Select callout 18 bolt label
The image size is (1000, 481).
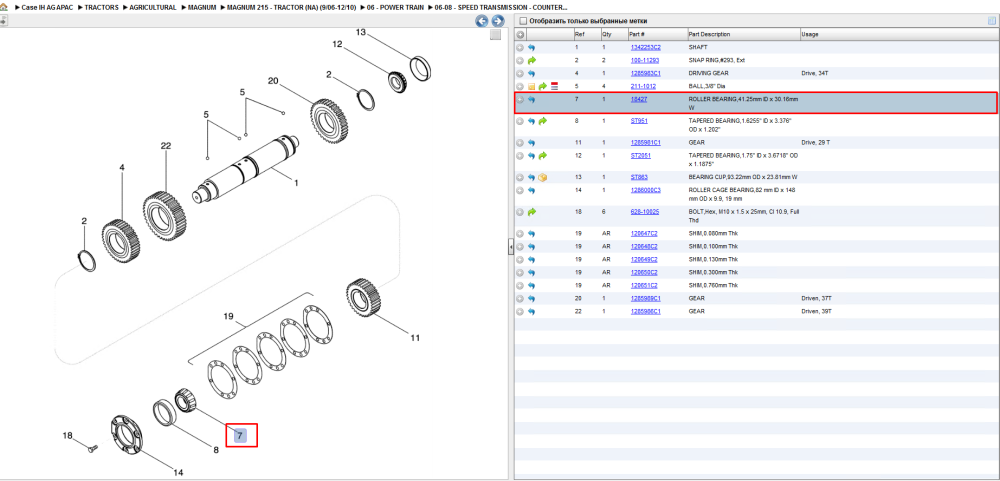coord(68,436)
